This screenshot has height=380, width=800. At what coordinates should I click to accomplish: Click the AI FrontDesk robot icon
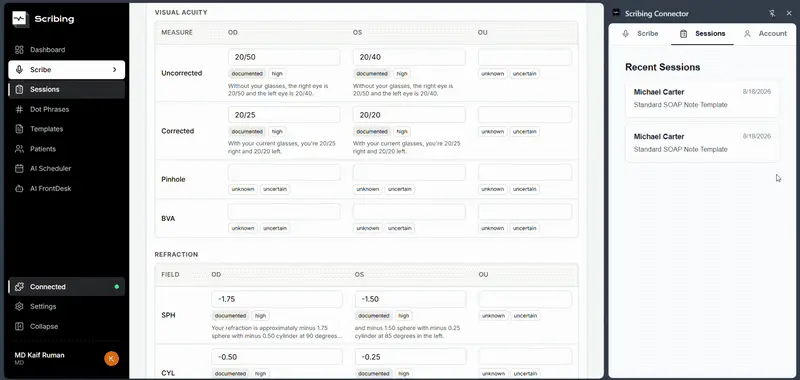click(x=19, y=188)
